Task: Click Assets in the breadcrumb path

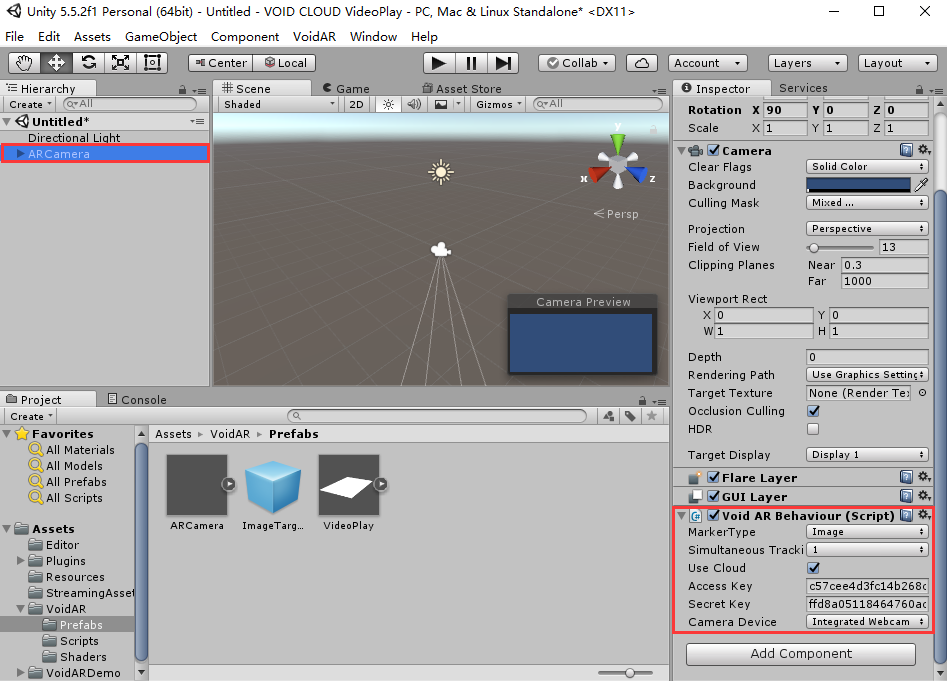Action: [173, 434]
